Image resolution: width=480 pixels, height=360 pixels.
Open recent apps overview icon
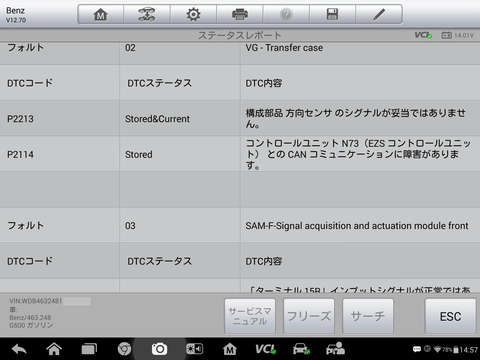(x=89, y=349)
